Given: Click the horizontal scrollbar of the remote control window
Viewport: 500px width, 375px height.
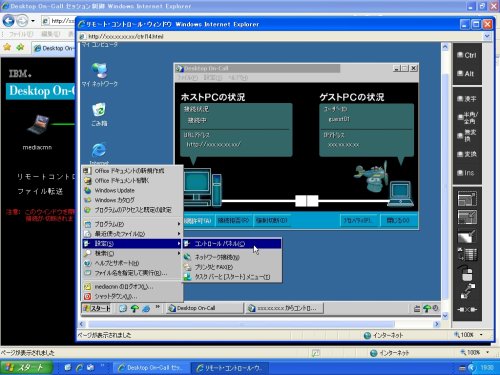Looking at the screenshot, I should click(241, 324).
